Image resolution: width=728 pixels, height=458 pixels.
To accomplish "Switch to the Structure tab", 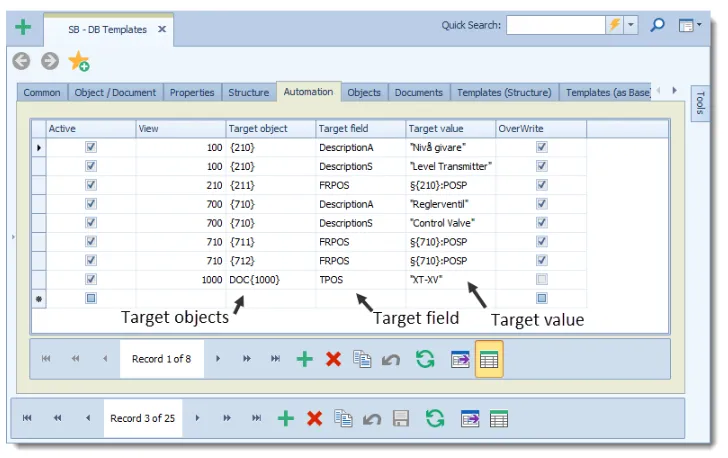I will [248, 92].
